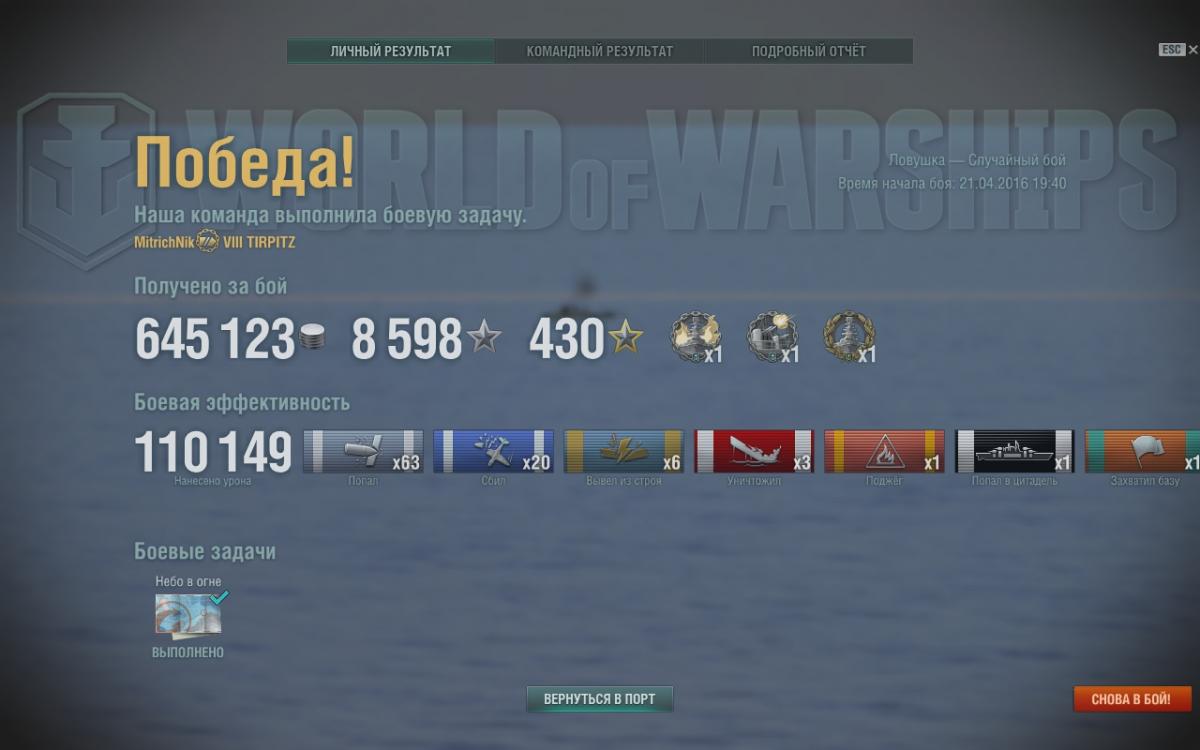1200x750 pixels.
Task: Select the Личный результат tab
Action: [390, 51]
